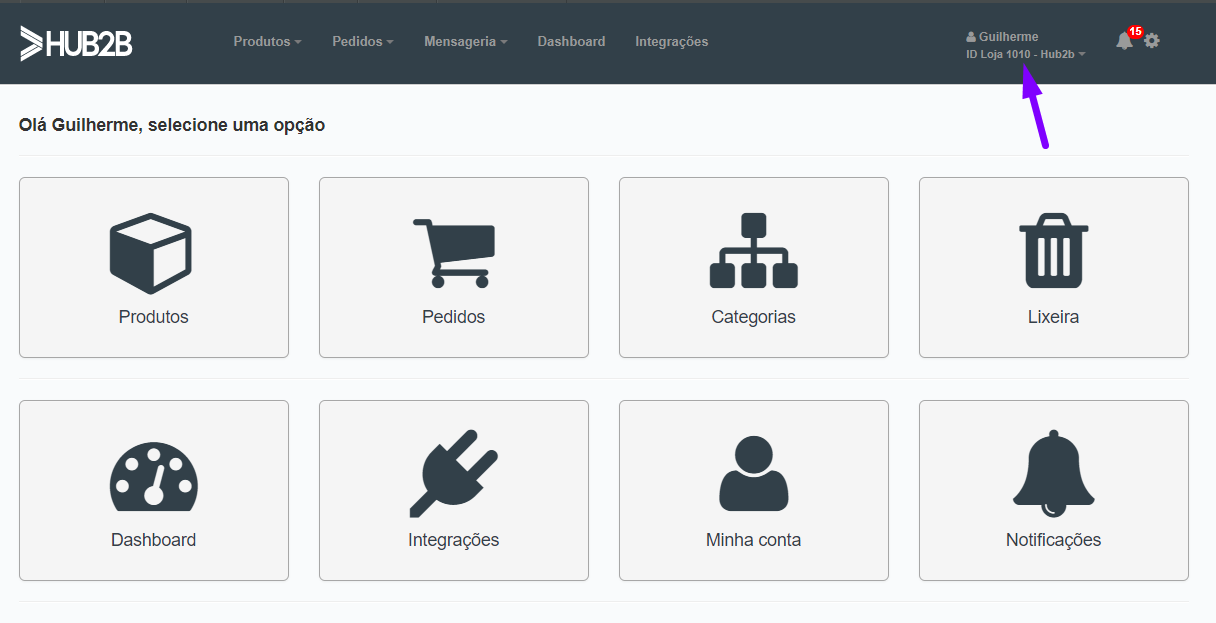Click the Minha conta tile label
Image resolution: width=1216 pixels, height=623 pixels.
754,540
